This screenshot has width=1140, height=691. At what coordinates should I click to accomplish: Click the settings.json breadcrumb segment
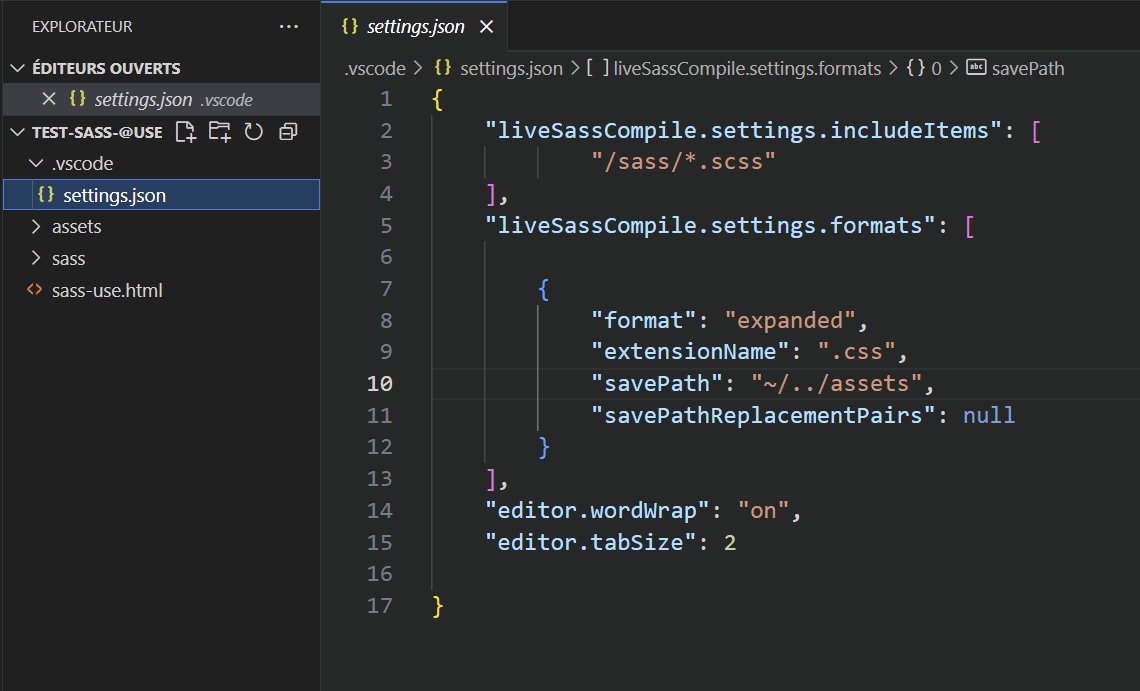pyautogui.click(x=511, y=68)
